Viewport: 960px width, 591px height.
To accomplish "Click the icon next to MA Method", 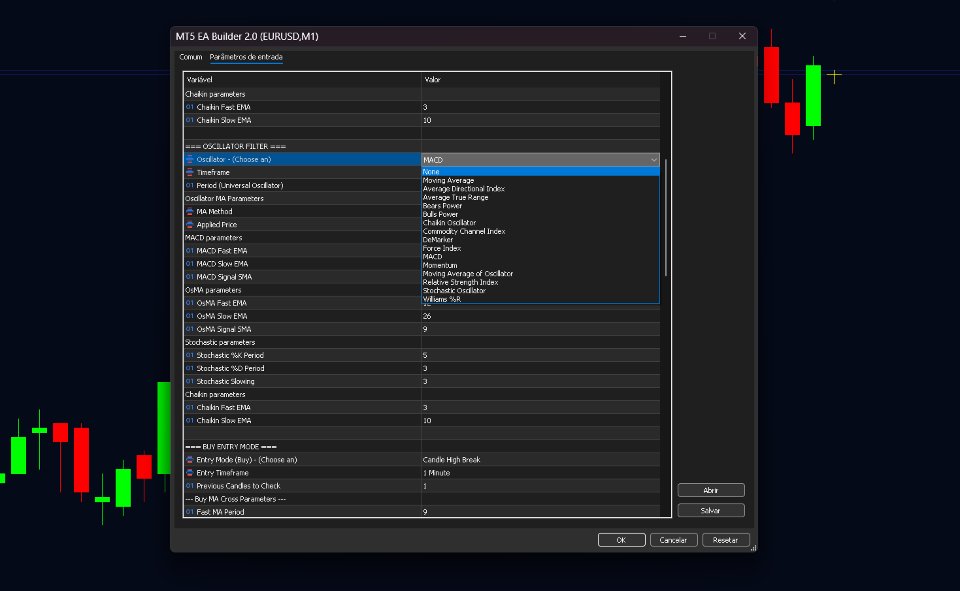I will 190,212.
